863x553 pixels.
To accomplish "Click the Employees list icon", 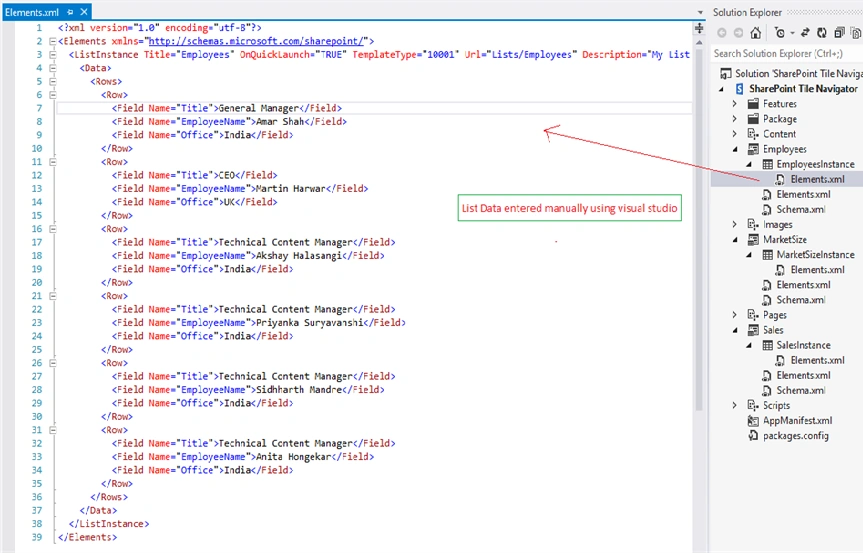I will [x=753, y=149].
